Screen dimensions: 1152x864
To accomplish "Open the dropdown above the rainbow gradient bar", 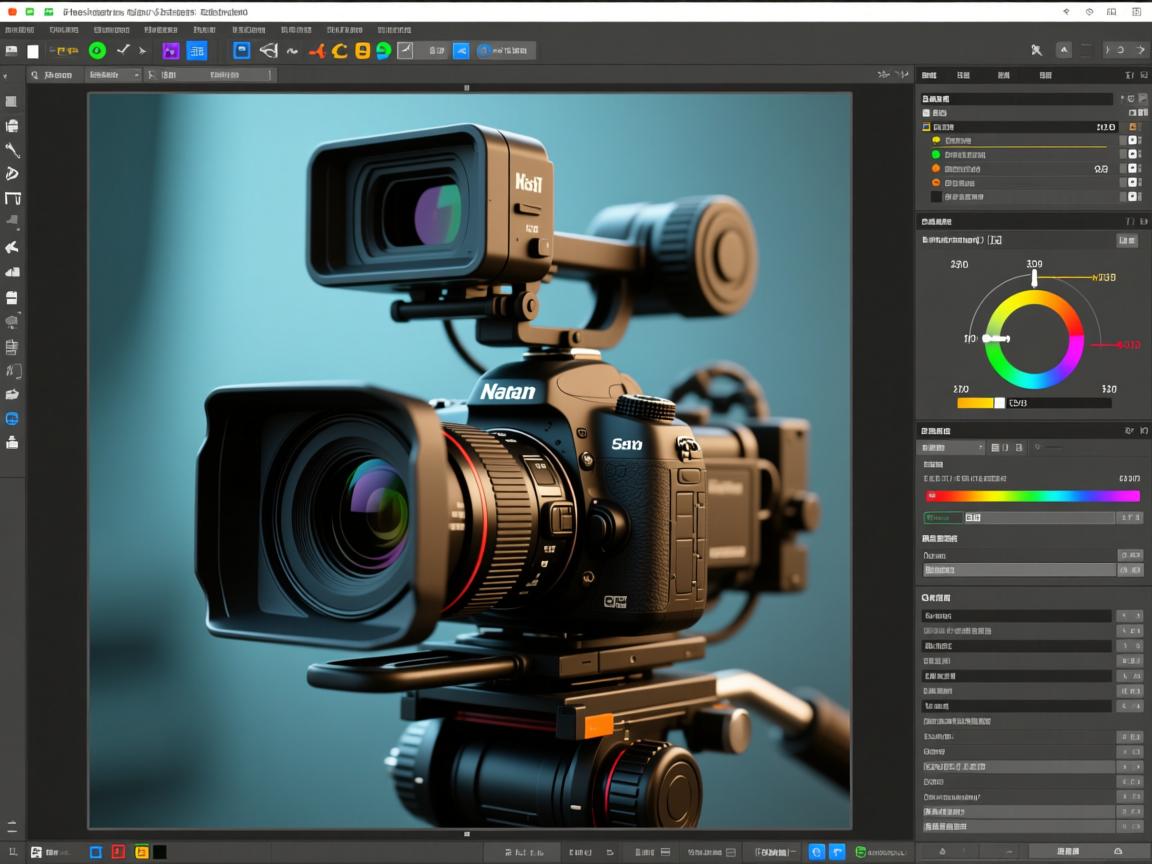I will tap(952, 448).
